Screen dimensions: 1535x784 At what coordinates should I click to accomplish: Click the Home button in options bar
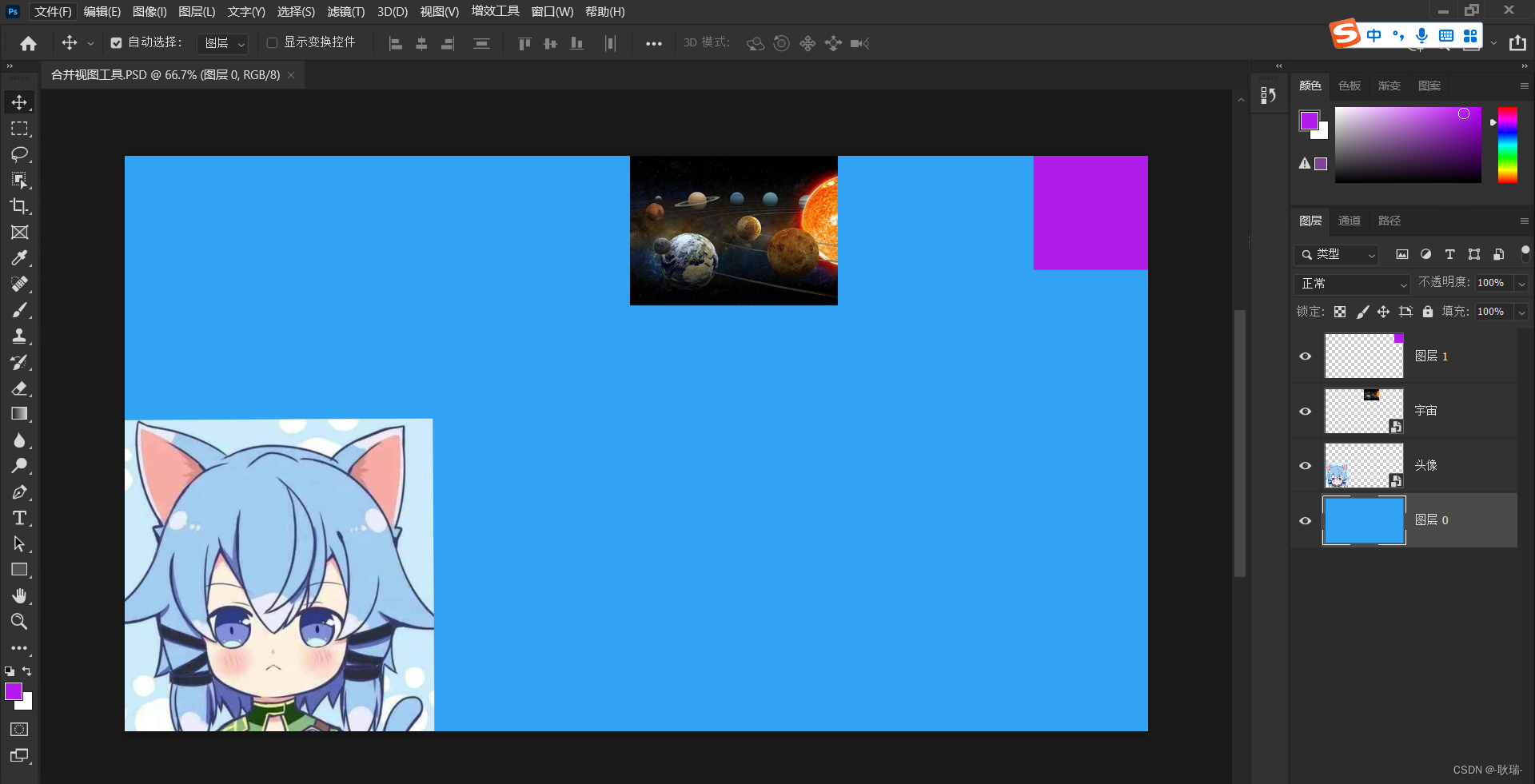(29, 43)
